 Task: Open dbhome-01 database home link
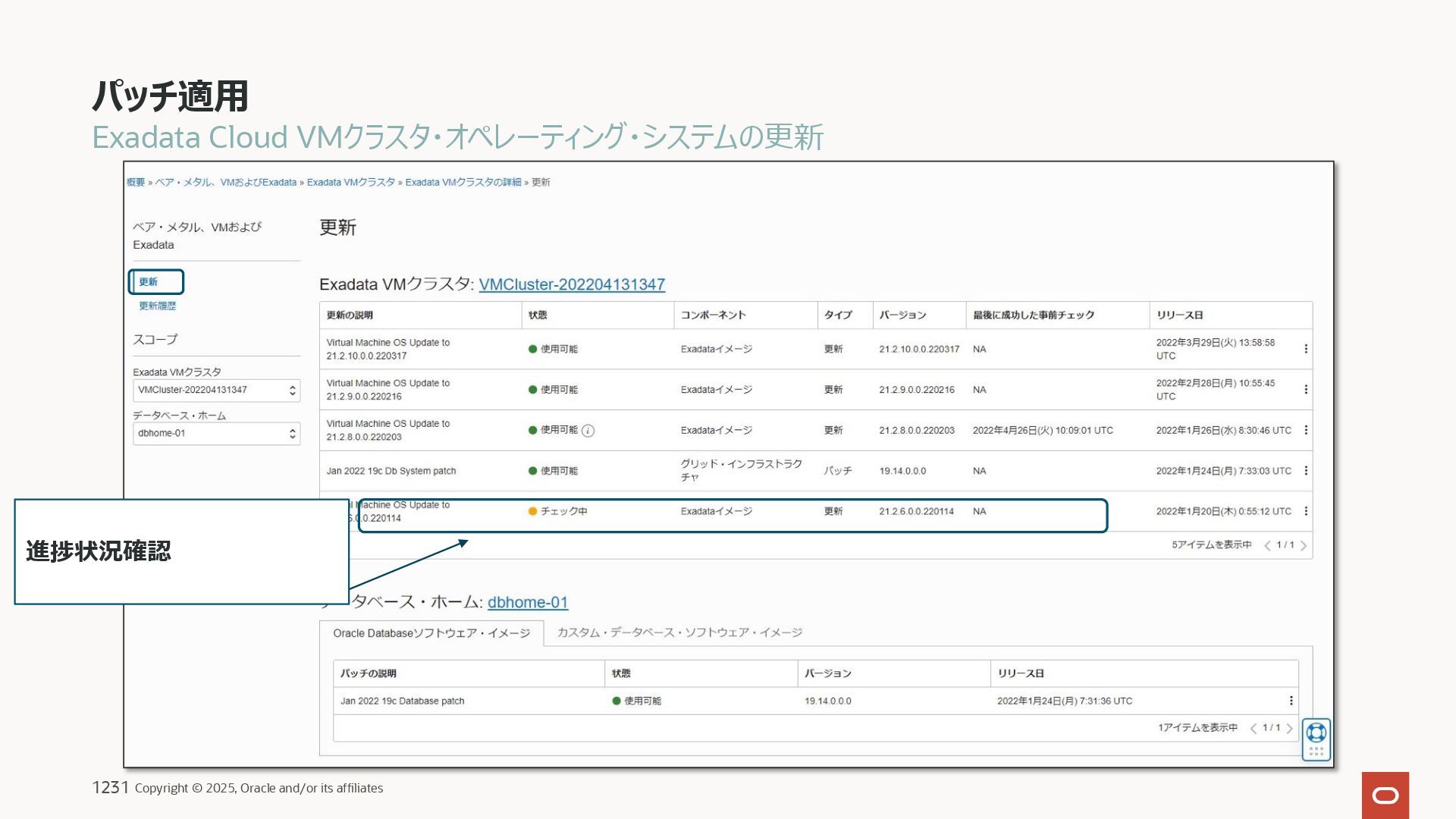[528, 602]
